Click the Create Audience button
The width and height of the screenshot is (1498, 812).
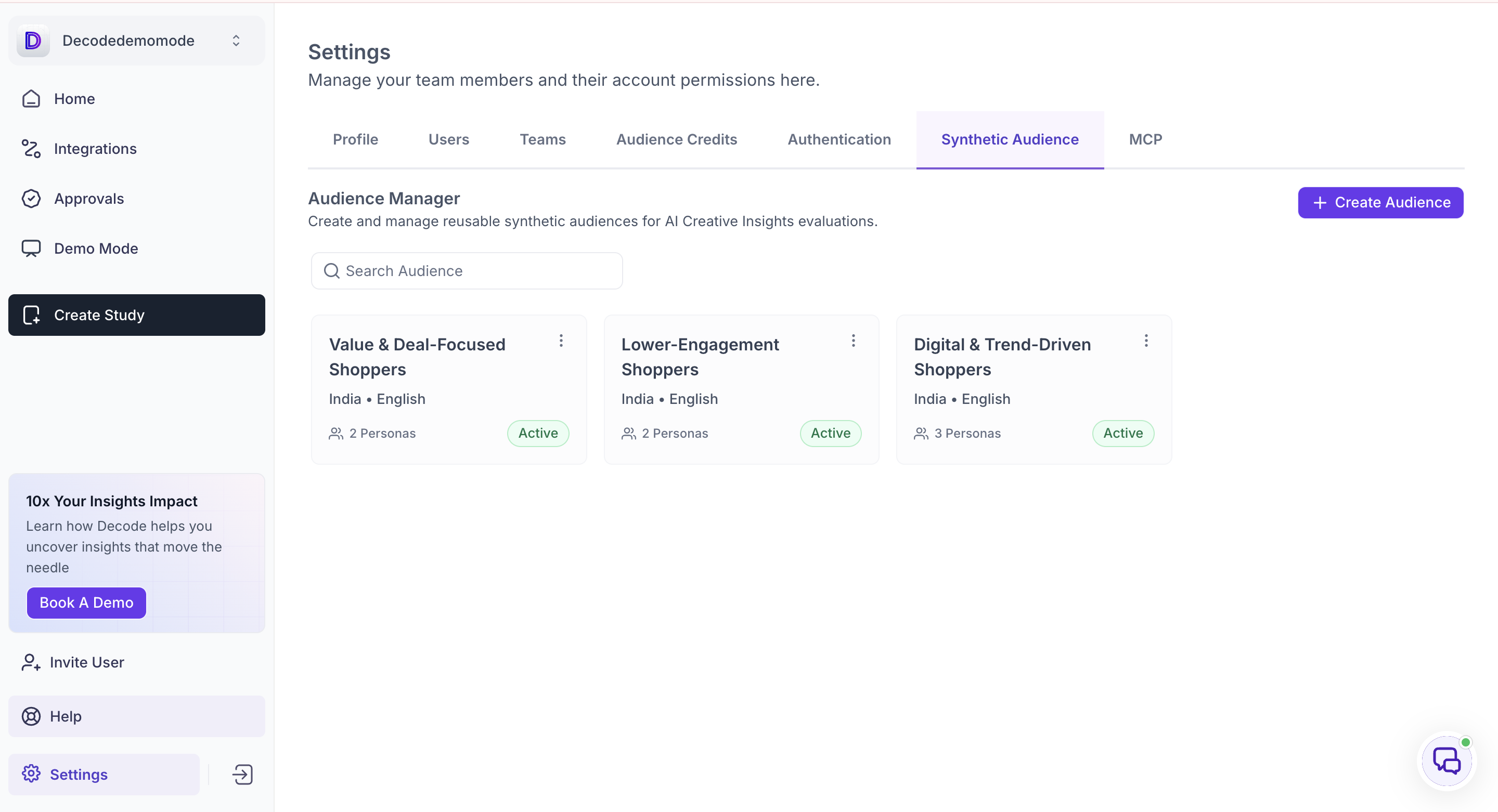1380,202
